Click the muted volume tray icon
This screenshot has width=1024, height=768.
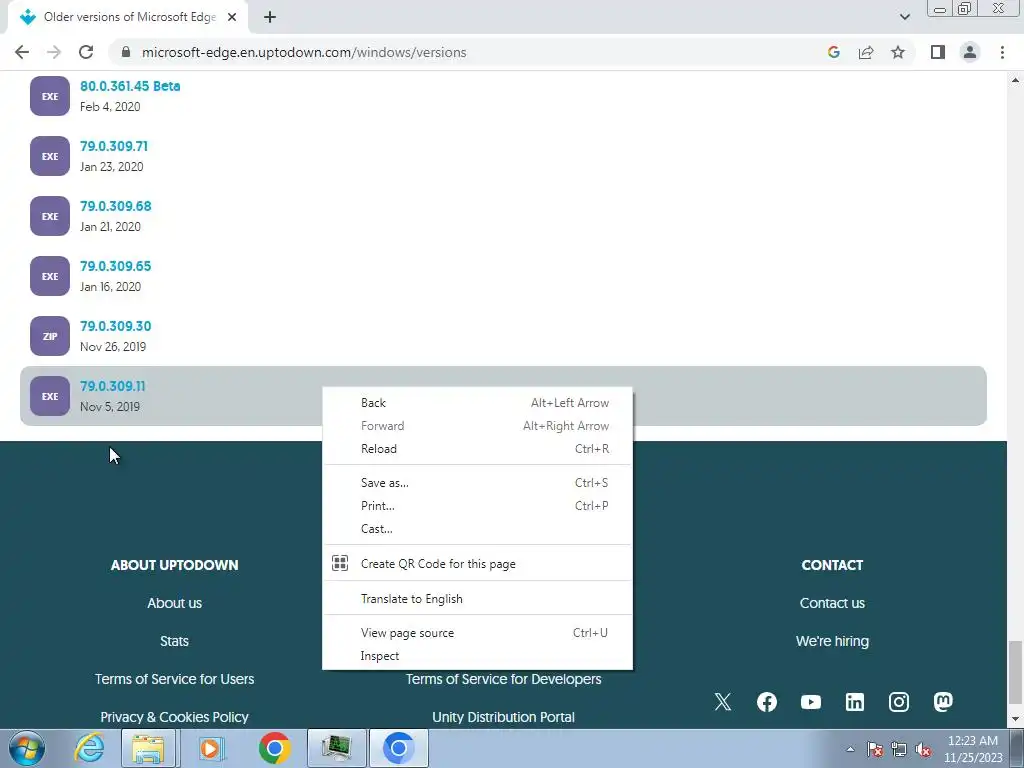[x=923, y=750]
